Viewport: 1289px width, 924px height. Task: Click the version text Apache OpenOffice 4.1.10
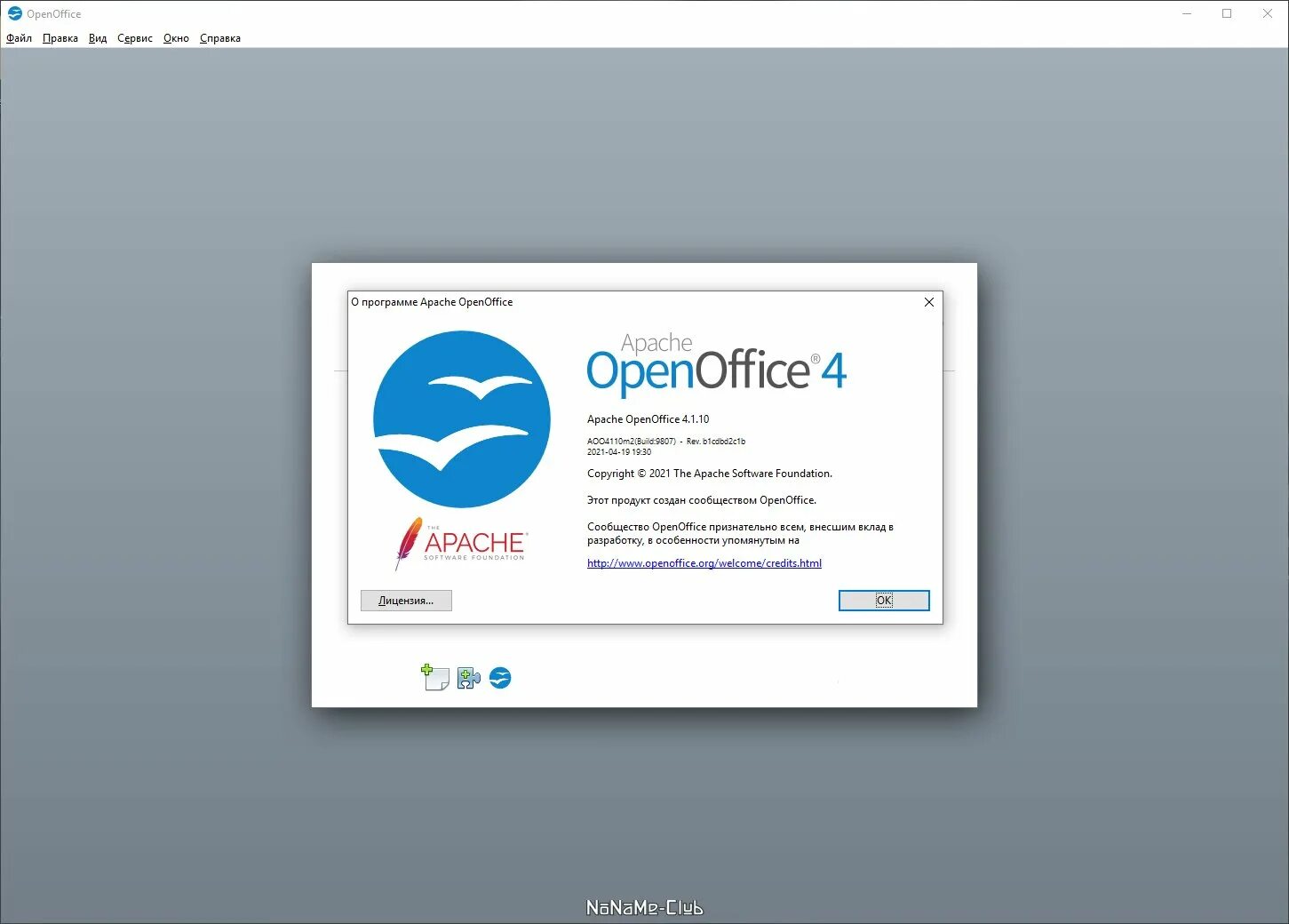tap(648, 418)
